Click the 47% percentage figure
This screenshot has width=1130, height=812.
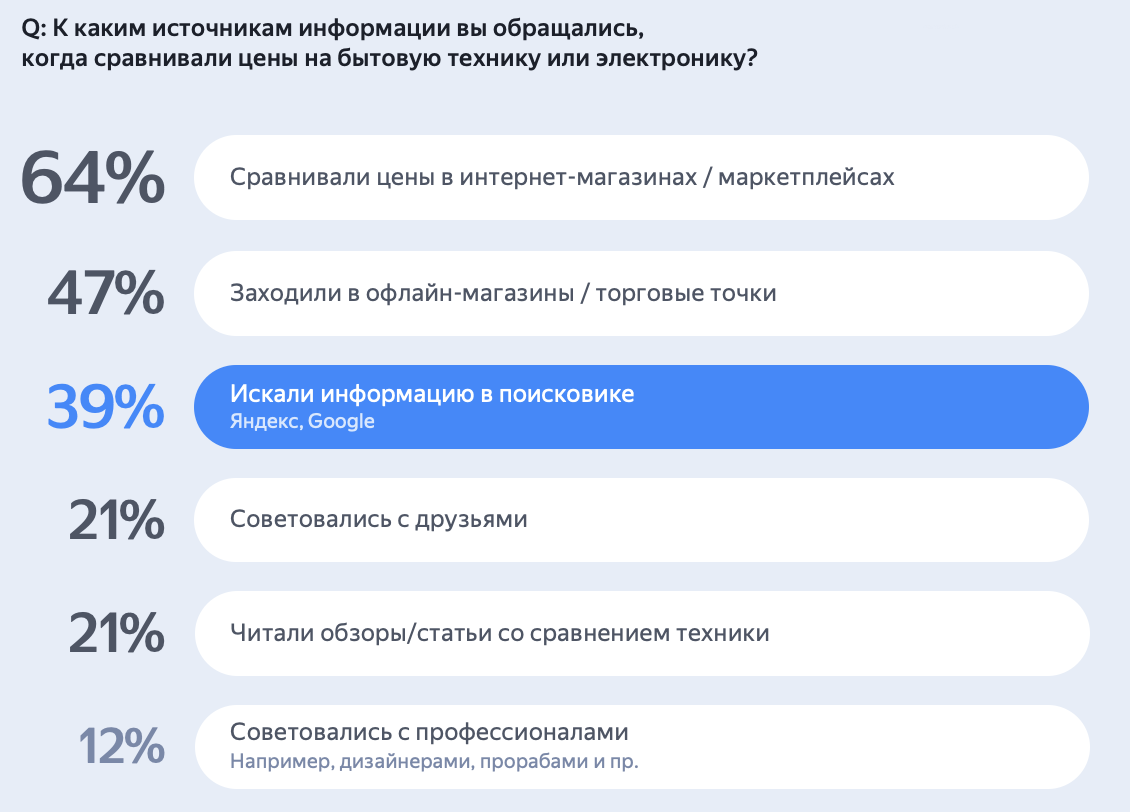tap(105, 293)
